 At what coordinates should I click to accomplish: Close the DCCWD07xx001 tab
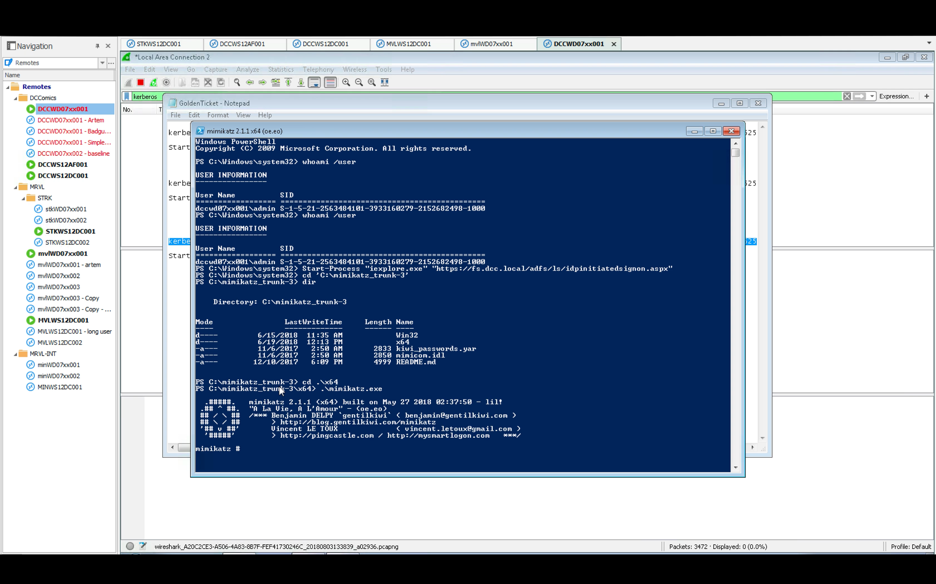pos(614,44)
